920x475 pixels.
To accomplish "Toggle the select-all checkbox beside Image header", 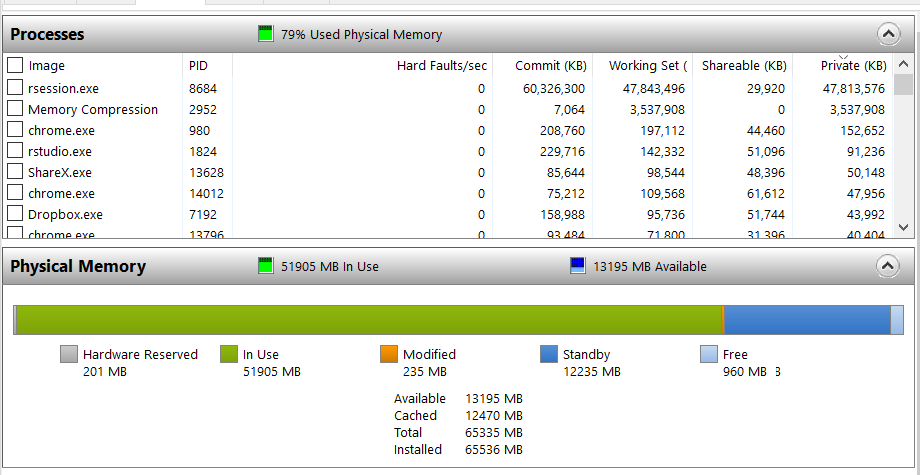I will tap(15, 65).
